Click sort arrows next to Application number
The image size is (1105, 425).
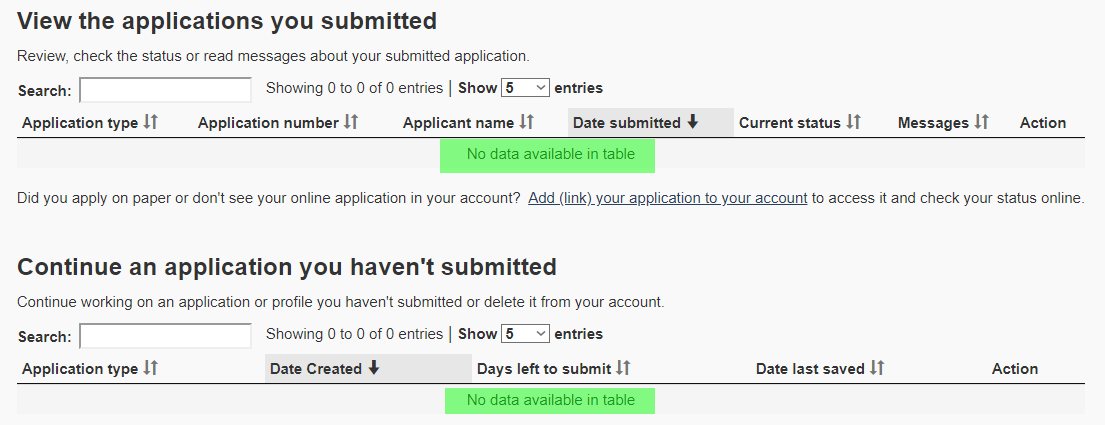351,122
